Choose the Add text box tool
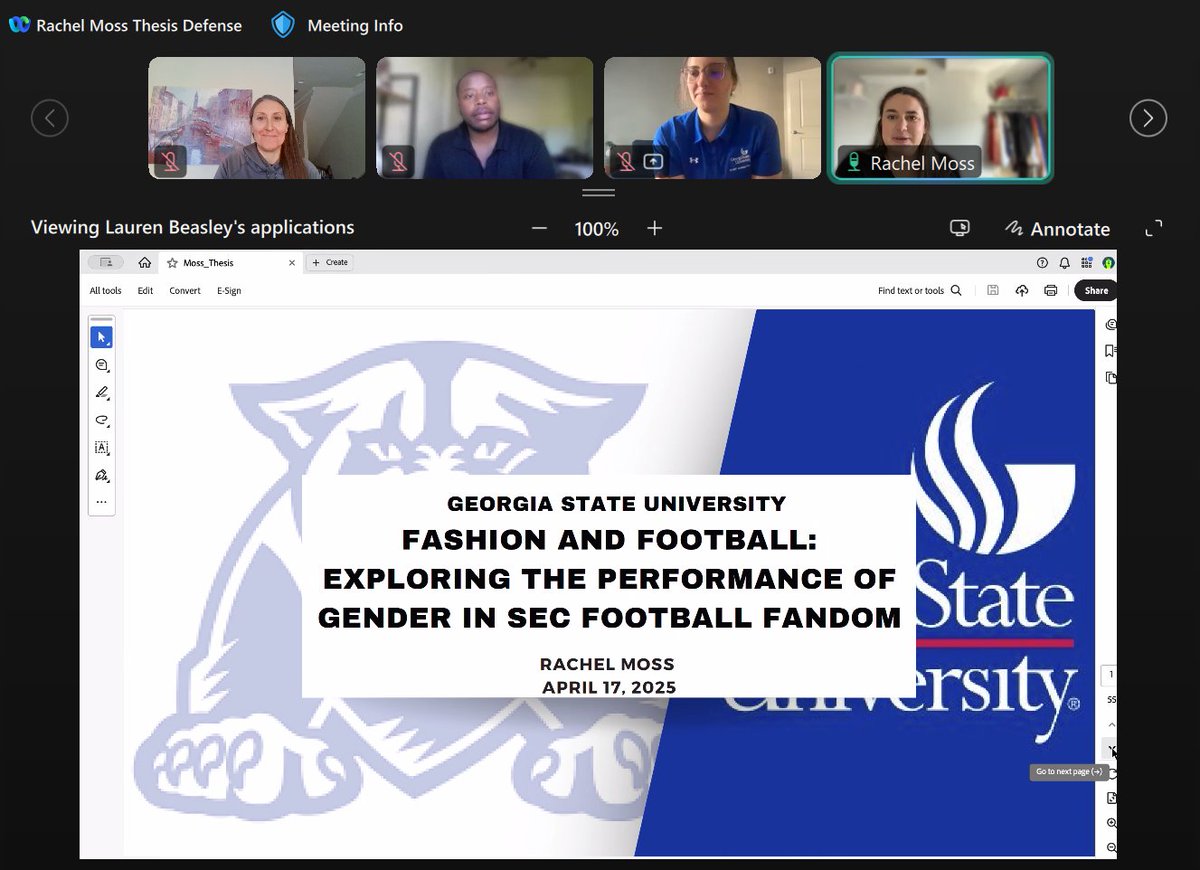Viewport: 1200px width, 870px height. click(101, 447)
